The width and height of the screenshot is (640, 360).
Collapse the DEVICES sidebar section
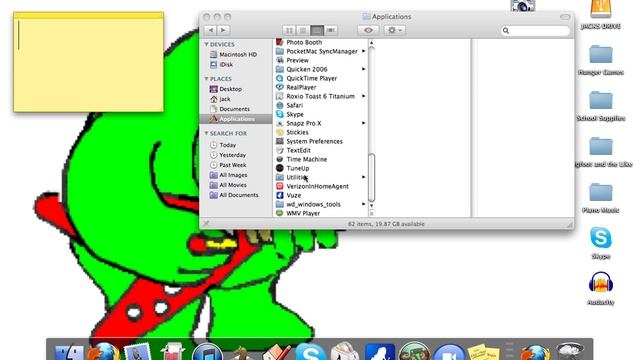click(x=207, y=44)
